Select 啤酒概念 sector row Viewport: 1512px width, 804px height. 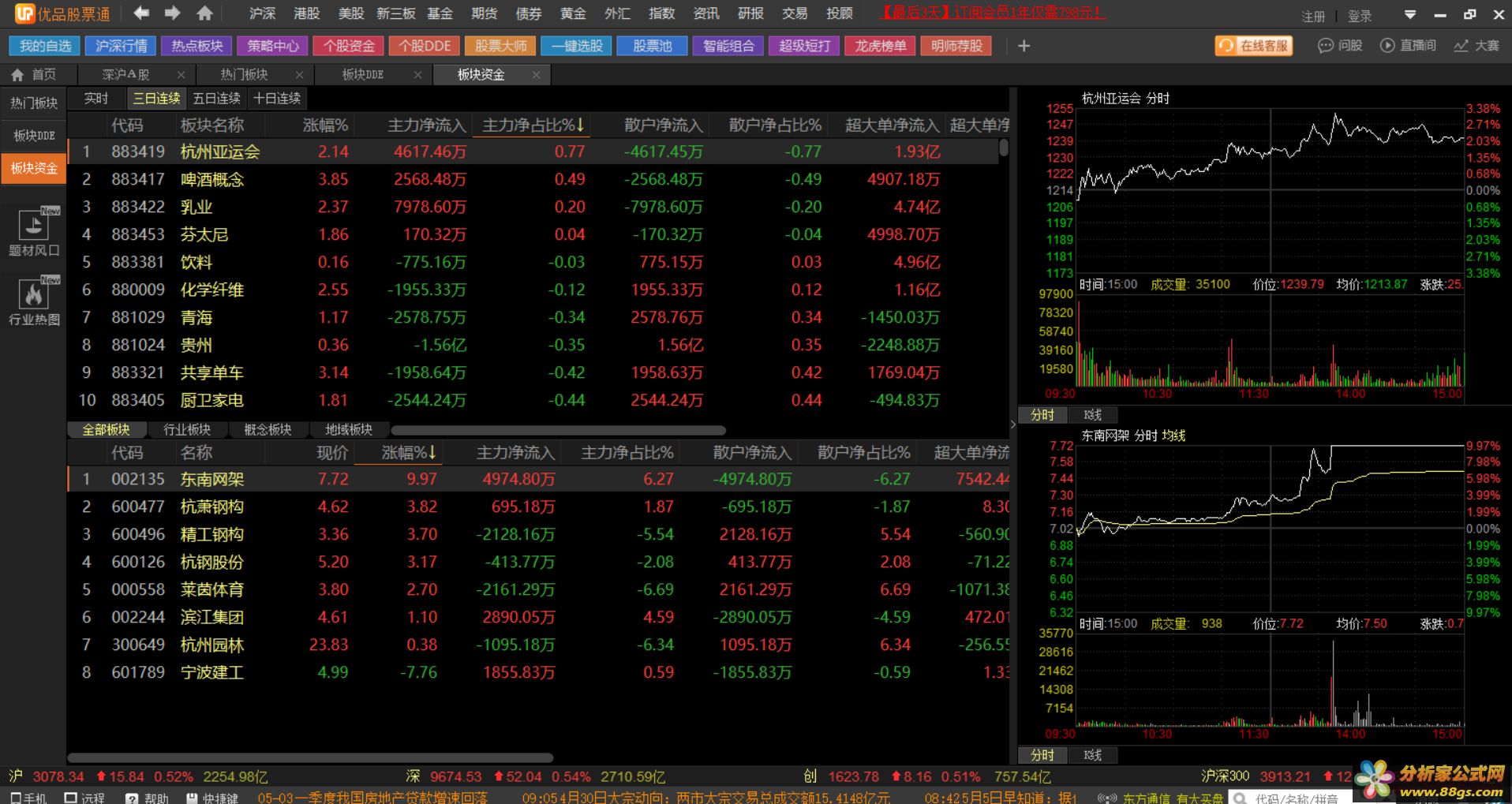533,179
